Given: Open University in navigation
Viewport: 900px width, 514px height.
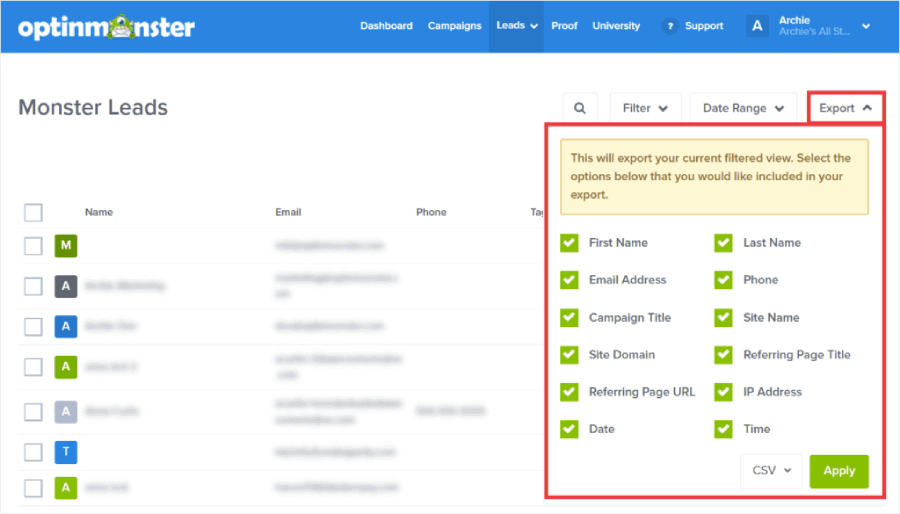Looking at the screenshot, I should (616, 26).
